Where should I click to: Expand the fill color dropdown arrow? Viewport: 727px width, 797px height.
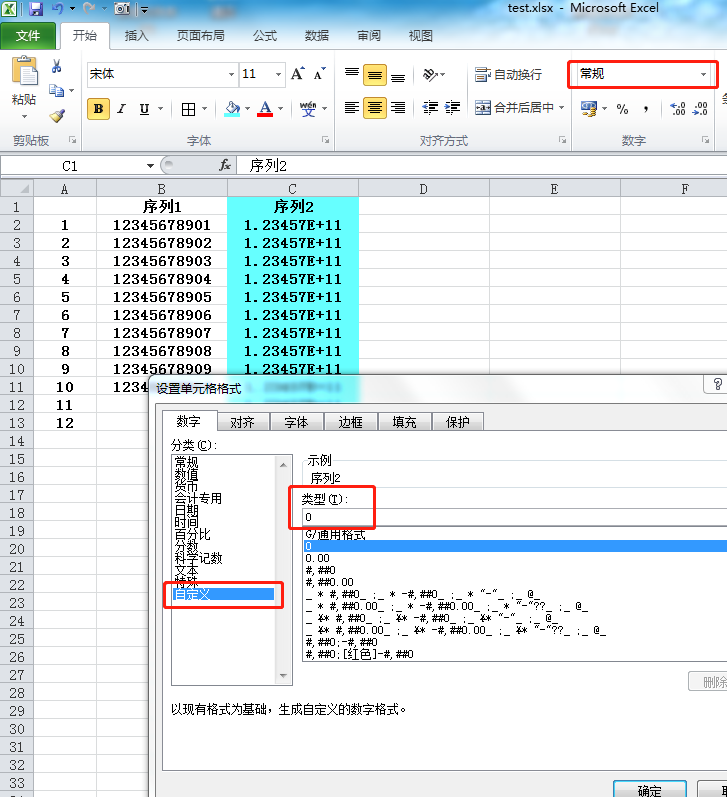click(x=248, y=109)
